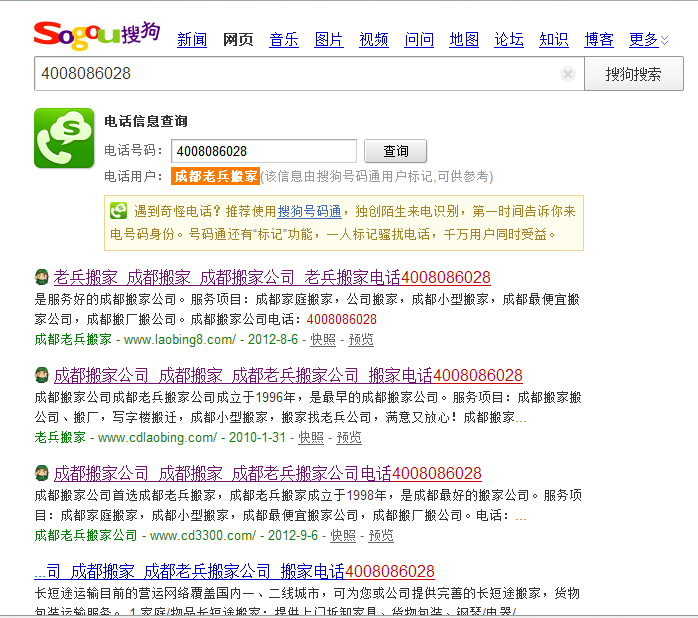Select the 网页 tab
Screen dimensions: 698x618
tap(238, 40)
